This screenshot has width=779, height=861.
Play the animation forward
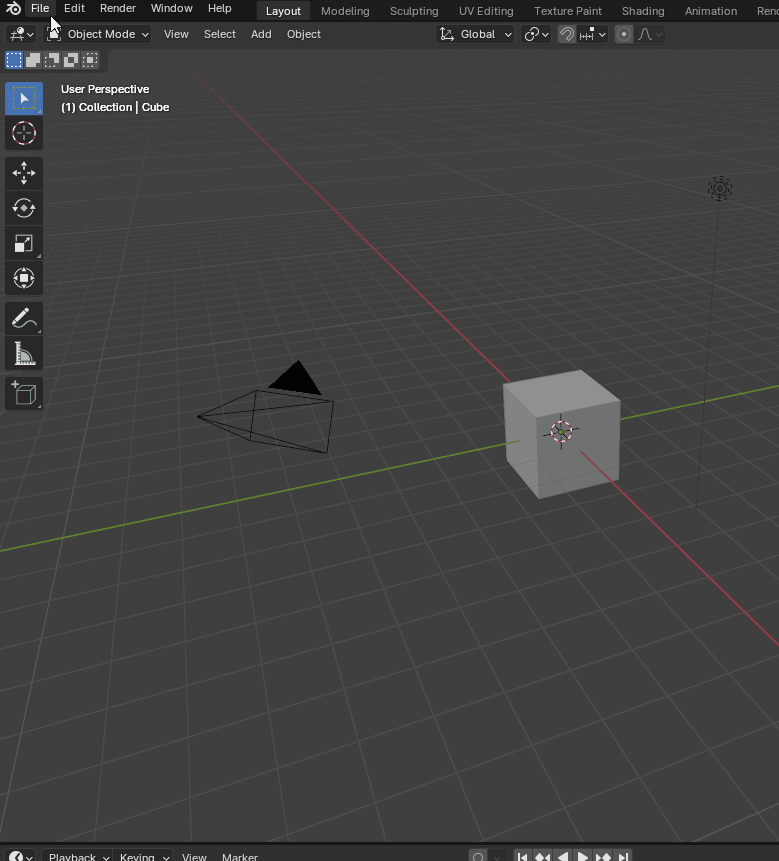pyautogui.click(x=583, y=856)
